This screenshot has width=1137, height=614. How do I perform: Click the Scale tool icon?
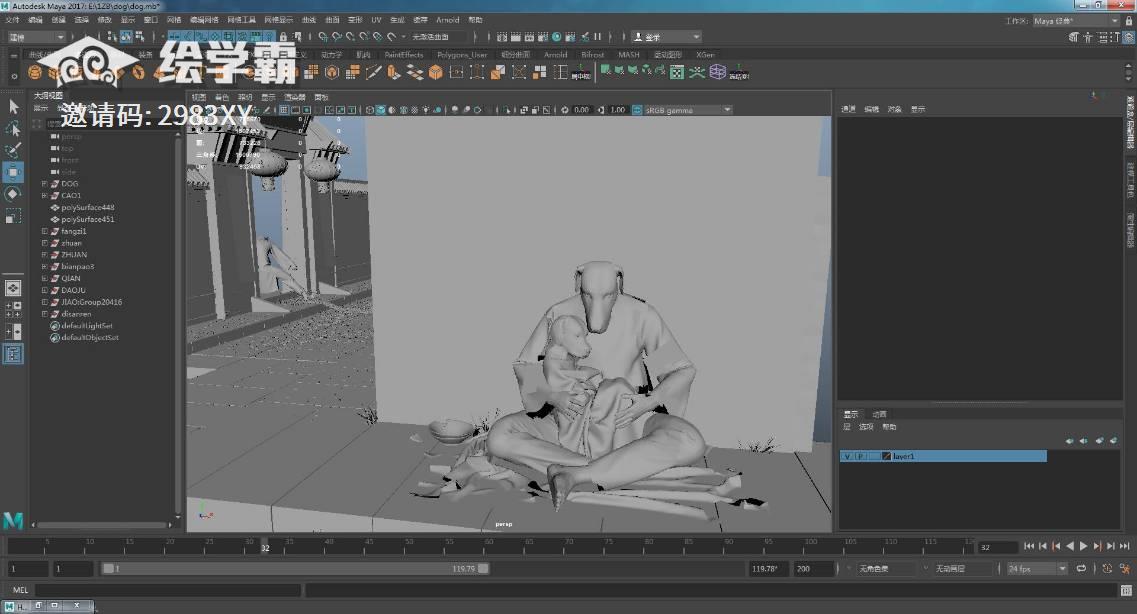tap(13, 216)
